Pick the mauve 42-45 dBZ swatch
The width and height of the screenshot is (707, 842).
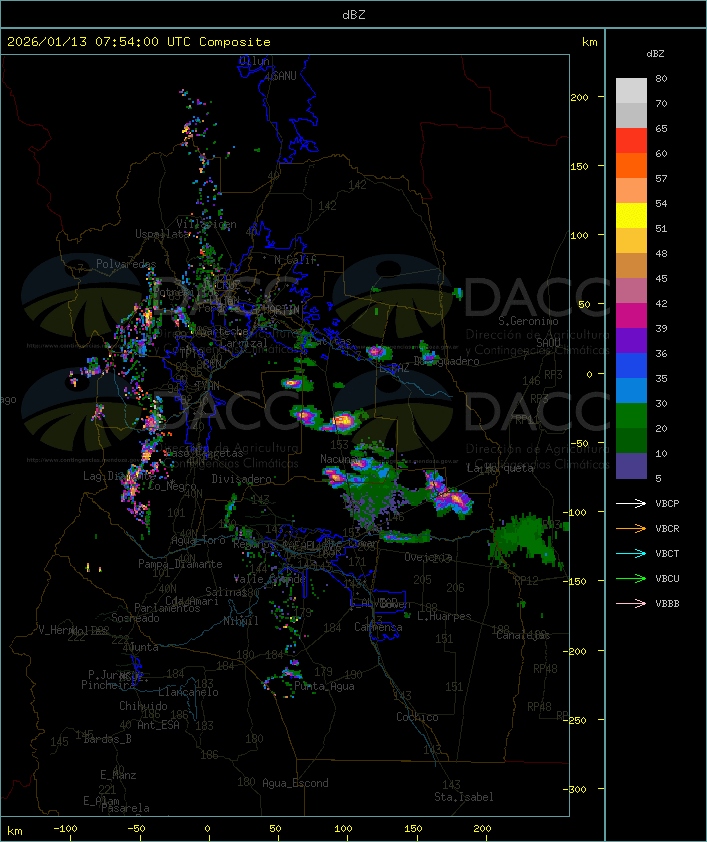tap(631, 291)
